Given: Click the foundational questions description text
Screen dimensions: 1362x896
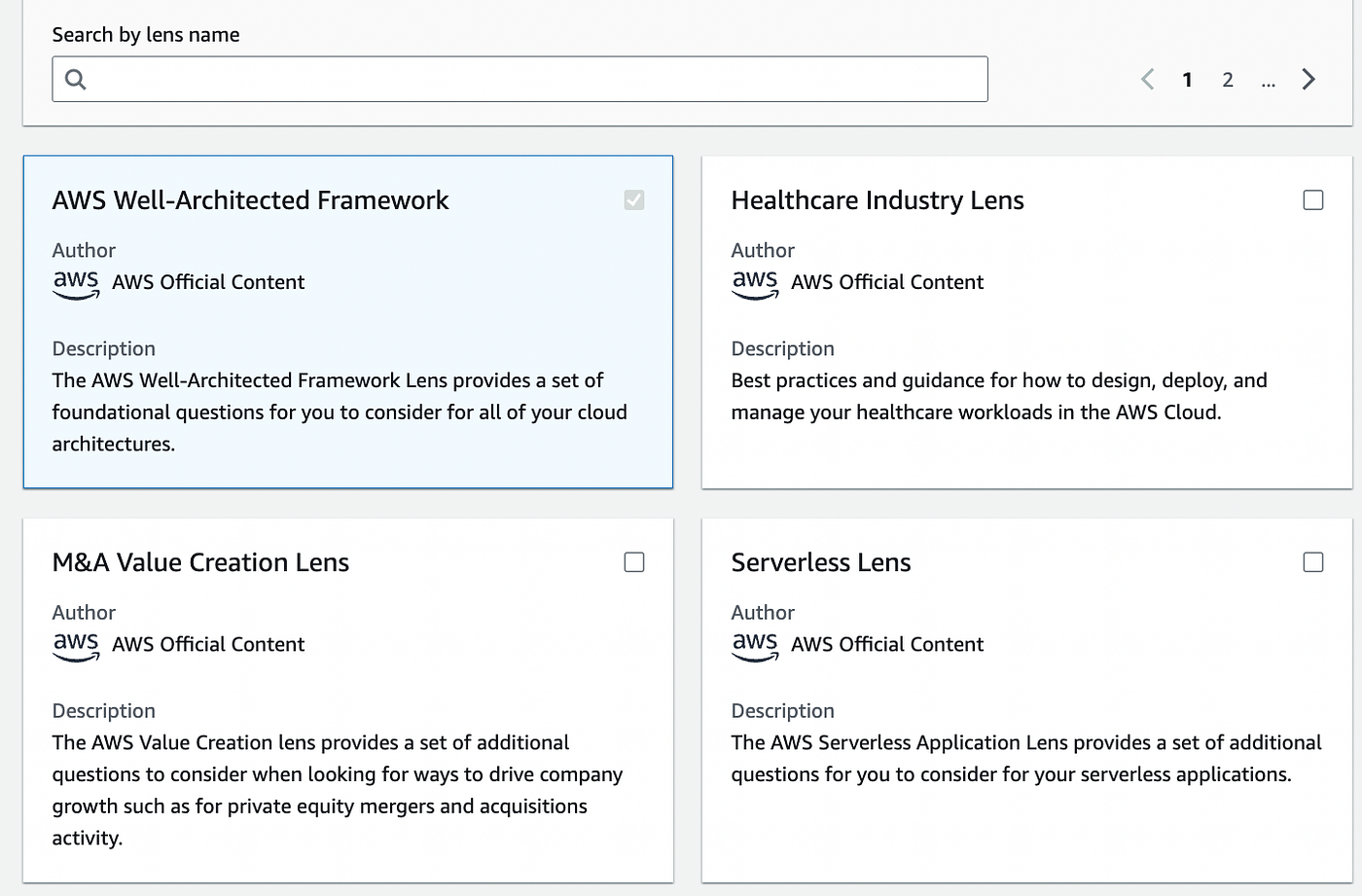Looking at the screenshot, I should (x=340, y=412).
